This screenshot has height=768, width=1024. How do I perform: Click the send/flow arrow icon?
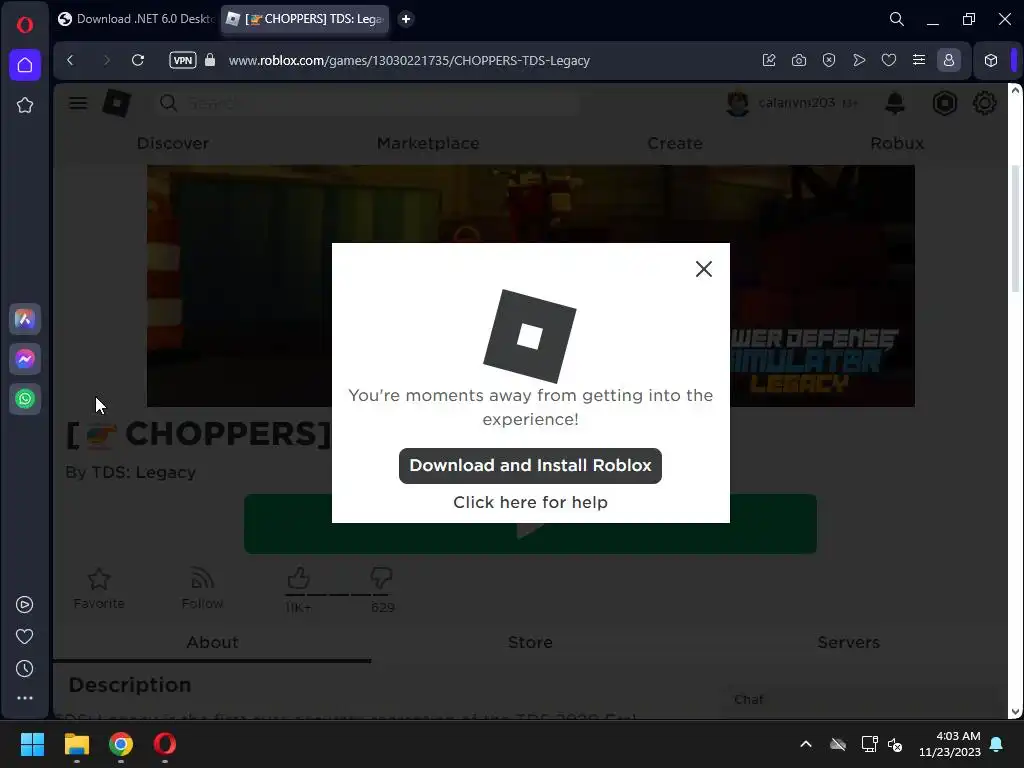pyautogui.click(x=859, y=60)
